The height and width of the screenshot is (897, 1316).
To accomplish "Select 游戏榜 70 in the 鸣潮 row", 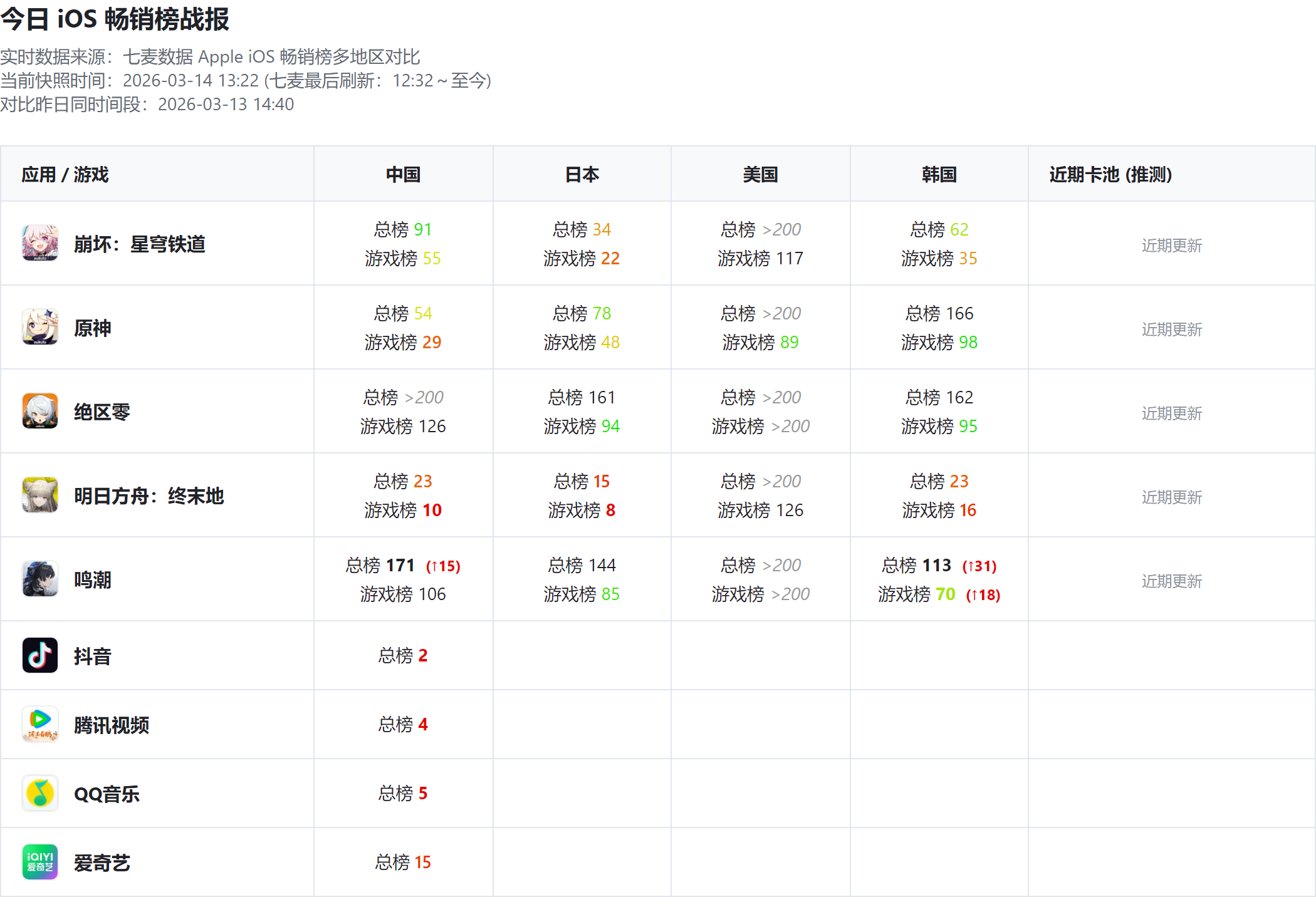I will [916, 594].
